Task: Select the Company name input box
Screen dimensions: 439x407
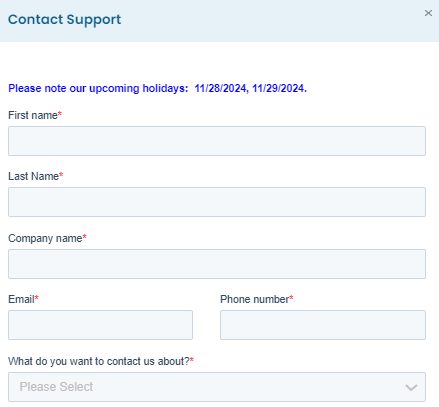Action: pos(217,264)
